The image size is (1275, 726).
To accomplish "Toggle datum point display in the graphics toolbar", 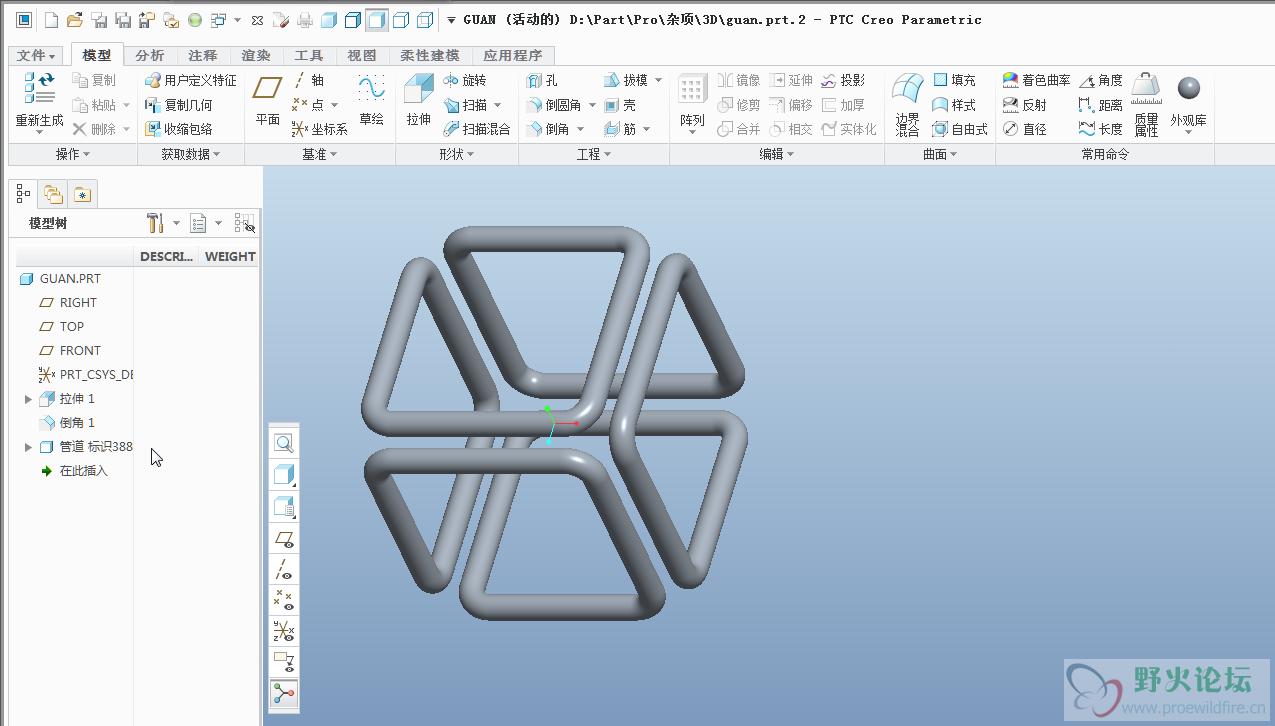I will click(x=284, y=600).
